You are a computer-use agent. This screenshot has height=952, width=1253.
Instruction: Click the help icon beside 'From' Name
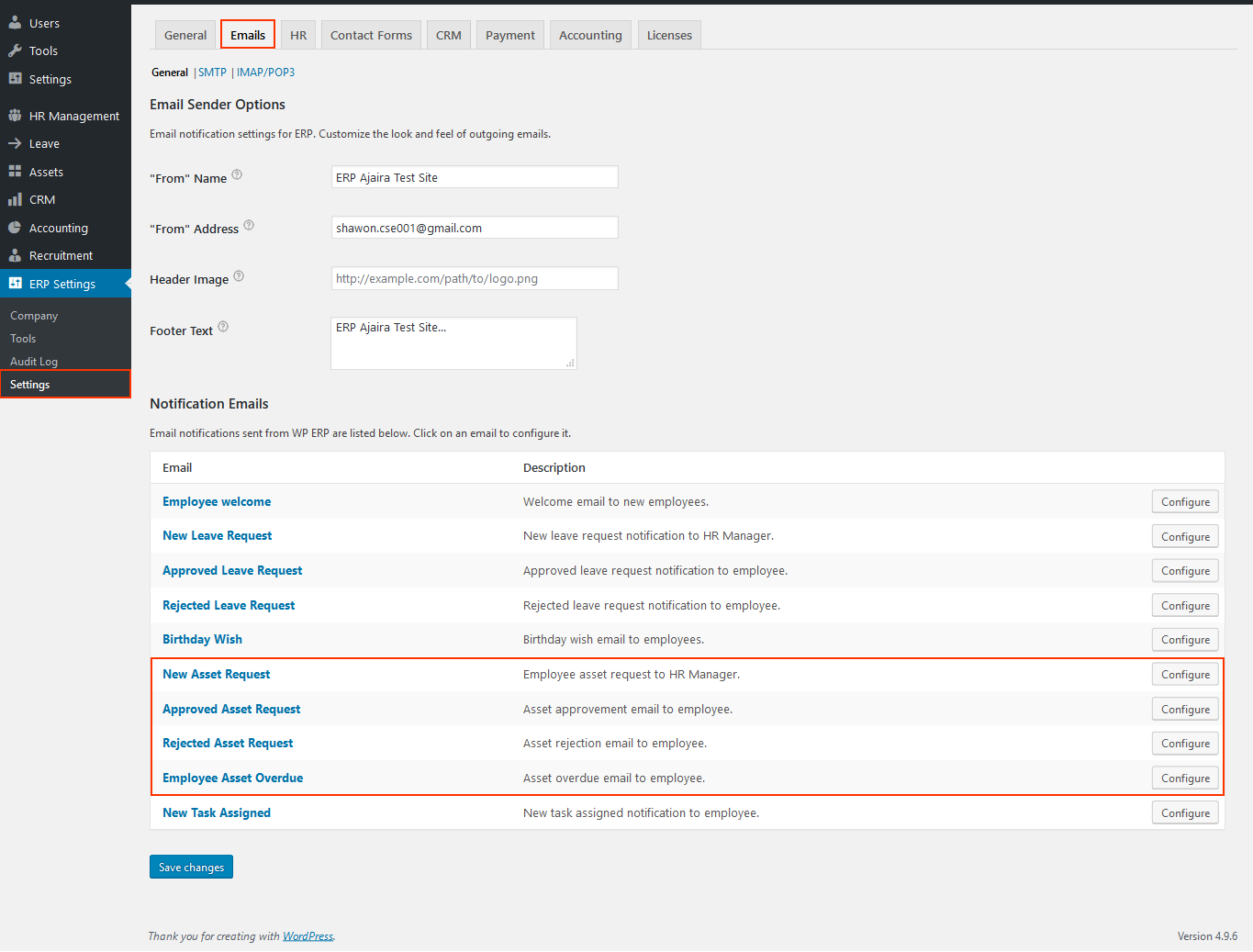coord(237,174)
